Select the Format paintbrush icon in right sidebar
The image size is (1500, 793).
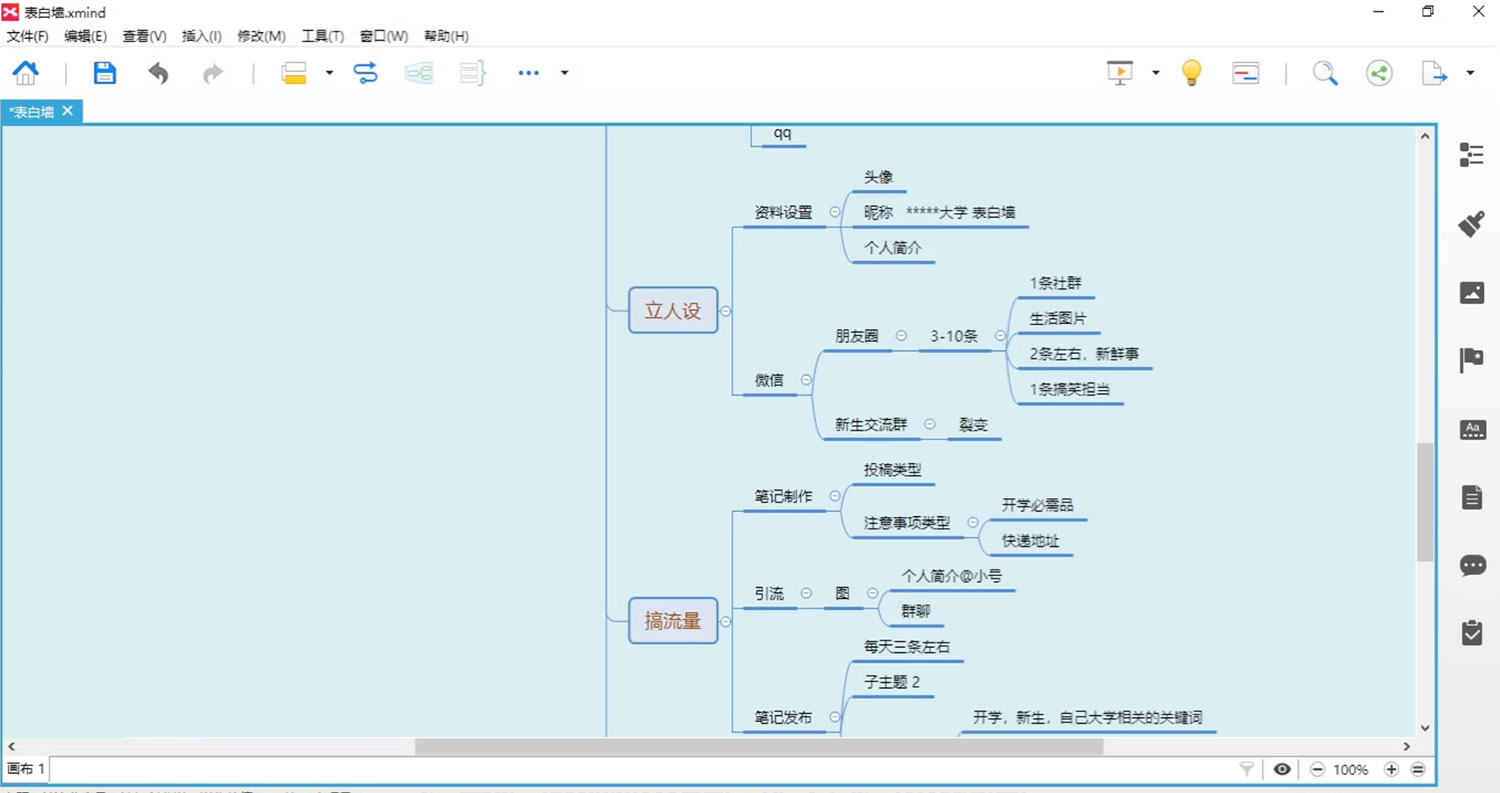point(1471,225)
